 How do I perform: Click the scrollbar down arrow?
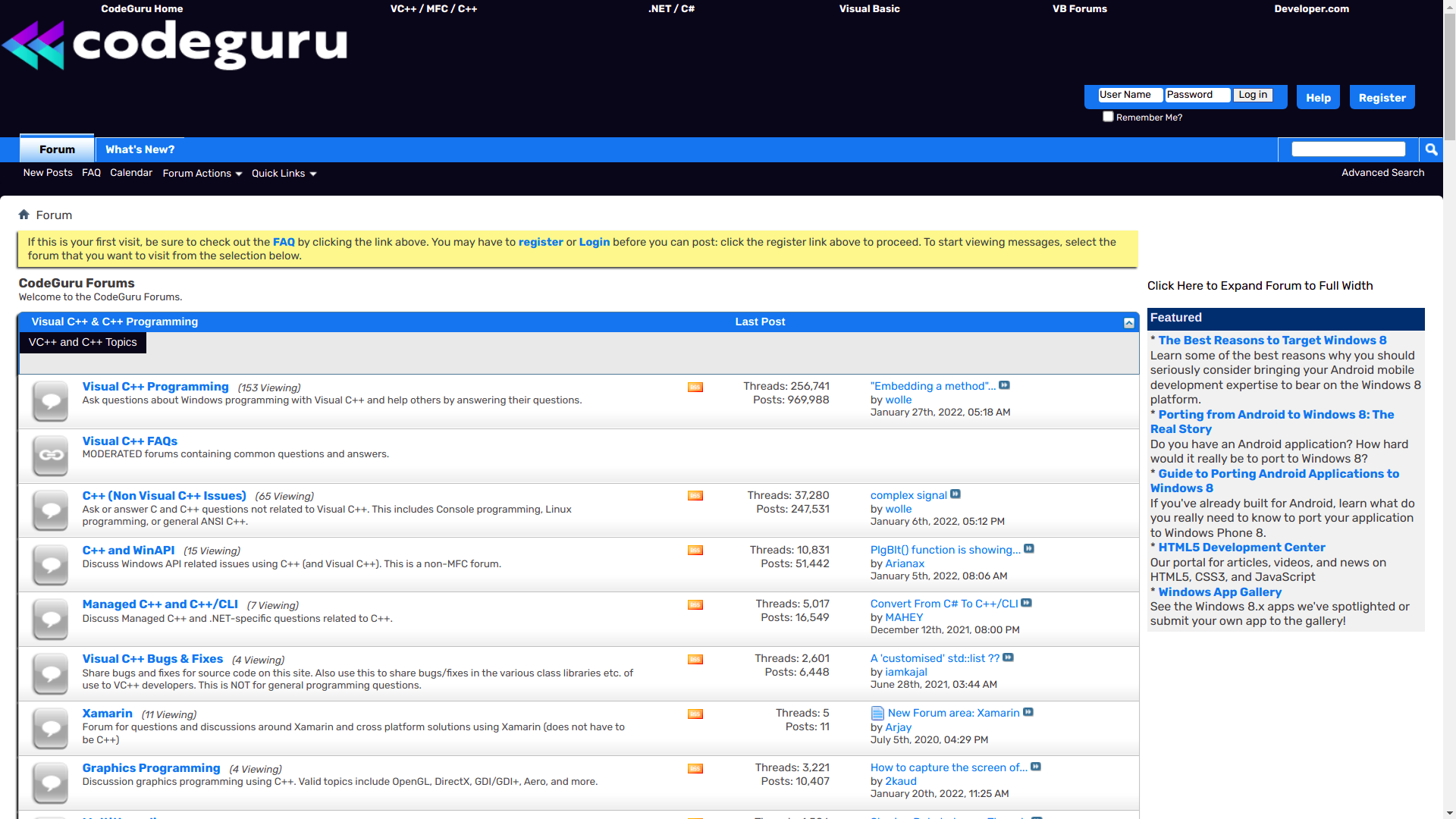[1449, 813]
